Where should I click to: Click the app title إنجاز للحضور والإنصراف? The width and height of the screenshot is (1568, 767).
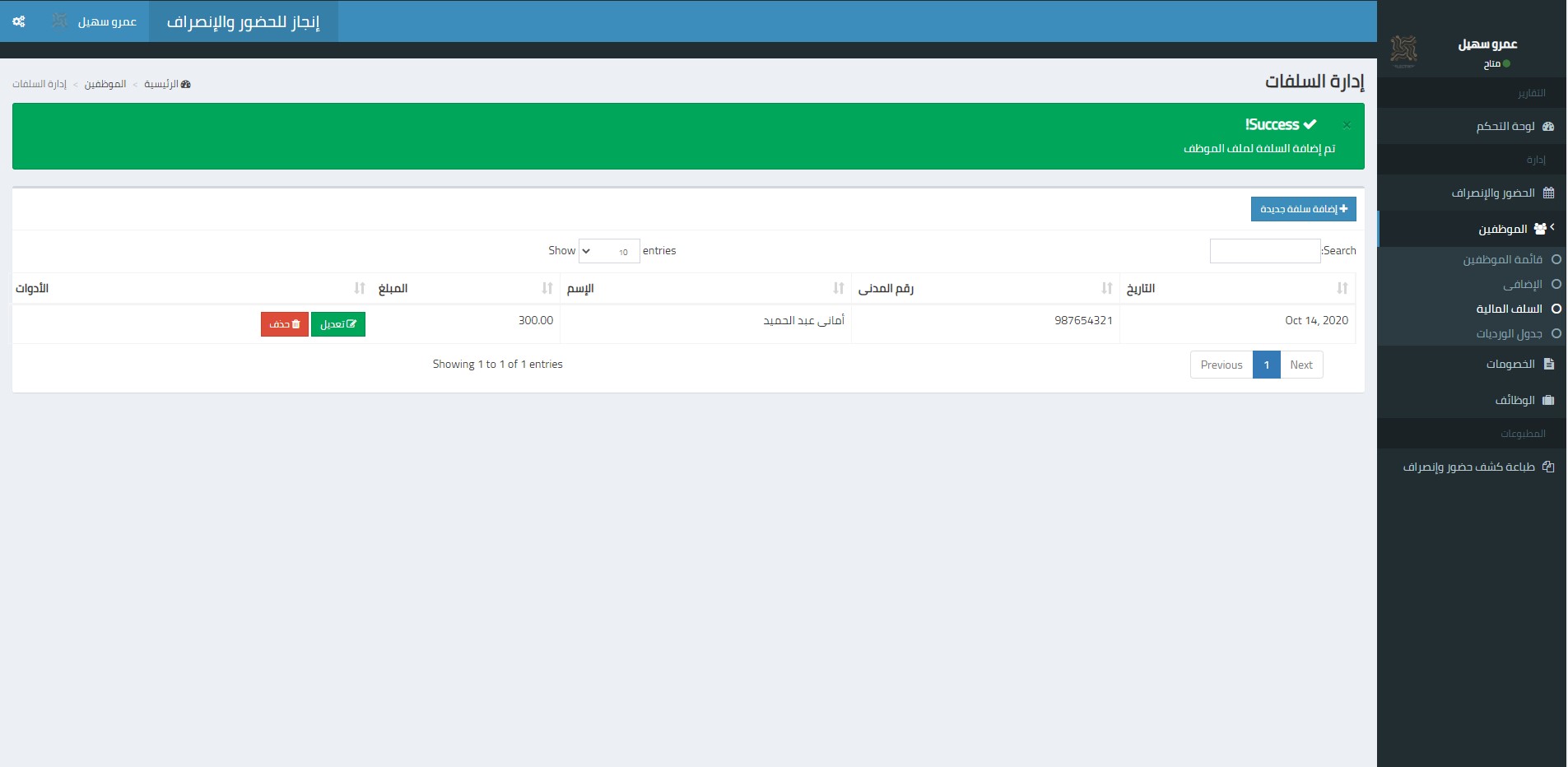[x=244, y=21]
